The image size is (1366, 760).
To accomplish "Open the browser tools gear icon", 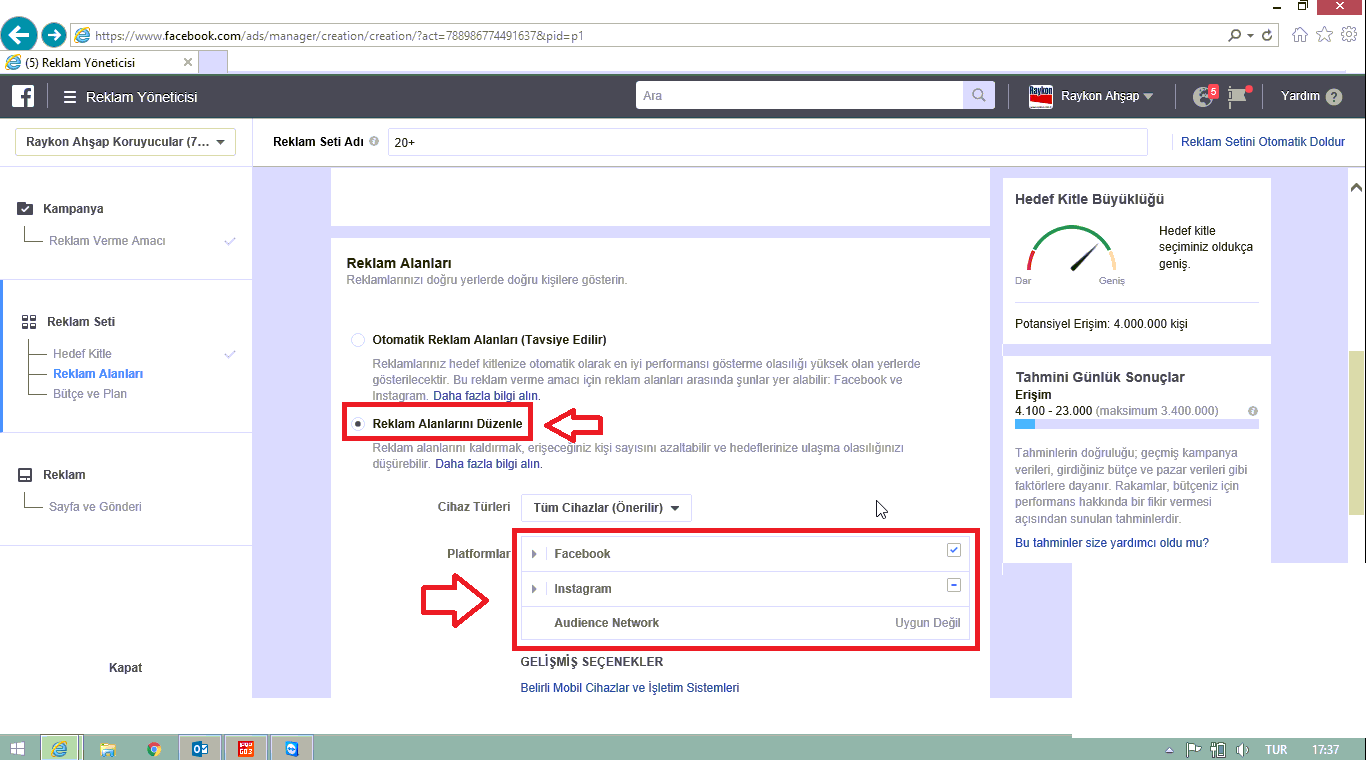I will pos(1349,35).
